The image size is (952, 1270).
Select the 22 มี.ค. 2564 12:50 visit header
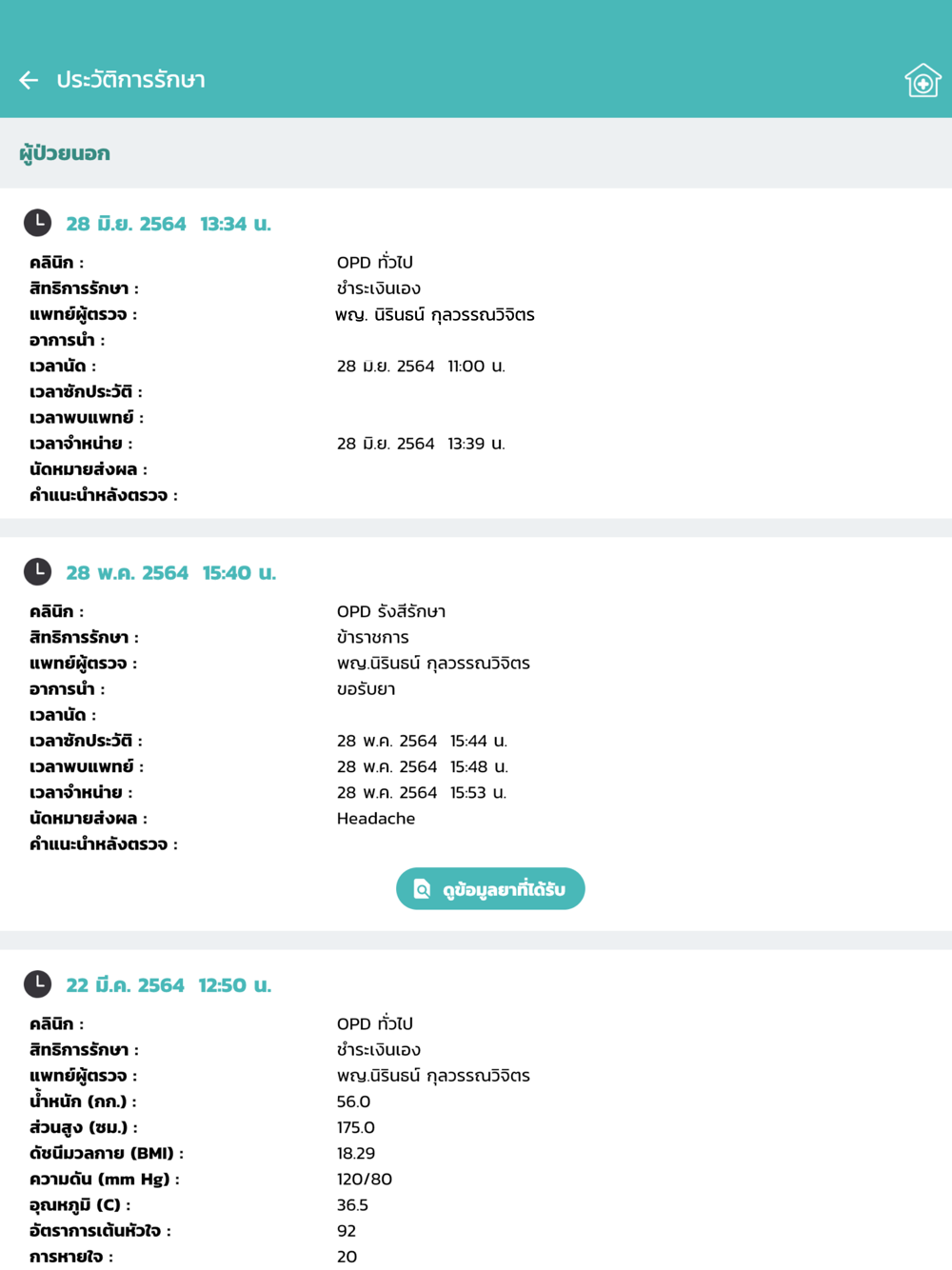169,985
